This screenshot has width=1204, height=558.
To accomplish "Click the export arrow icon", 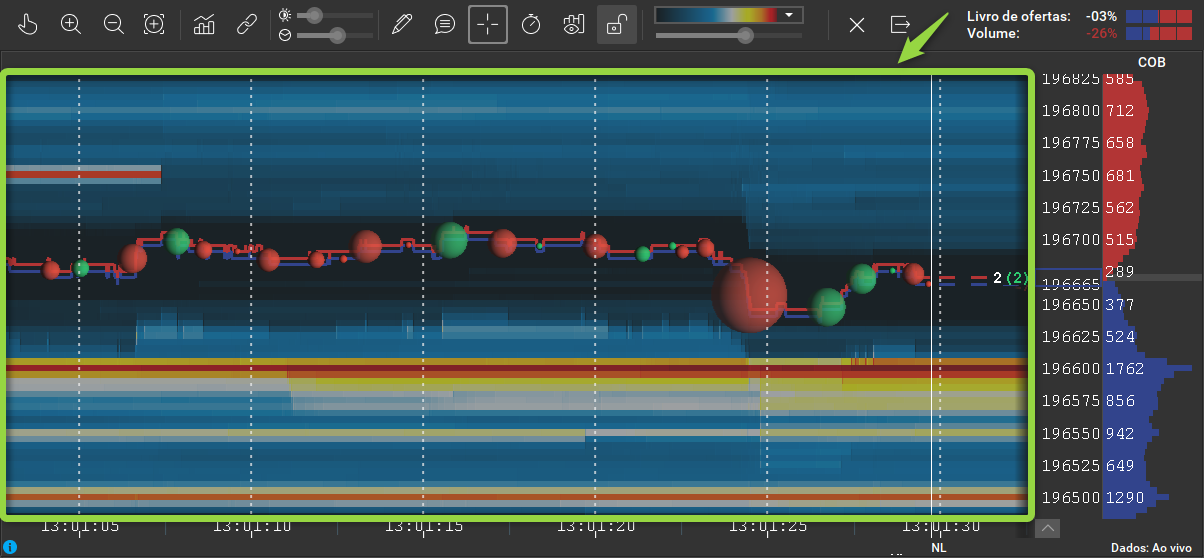I will pyautogui.click(x=900, y=24).
